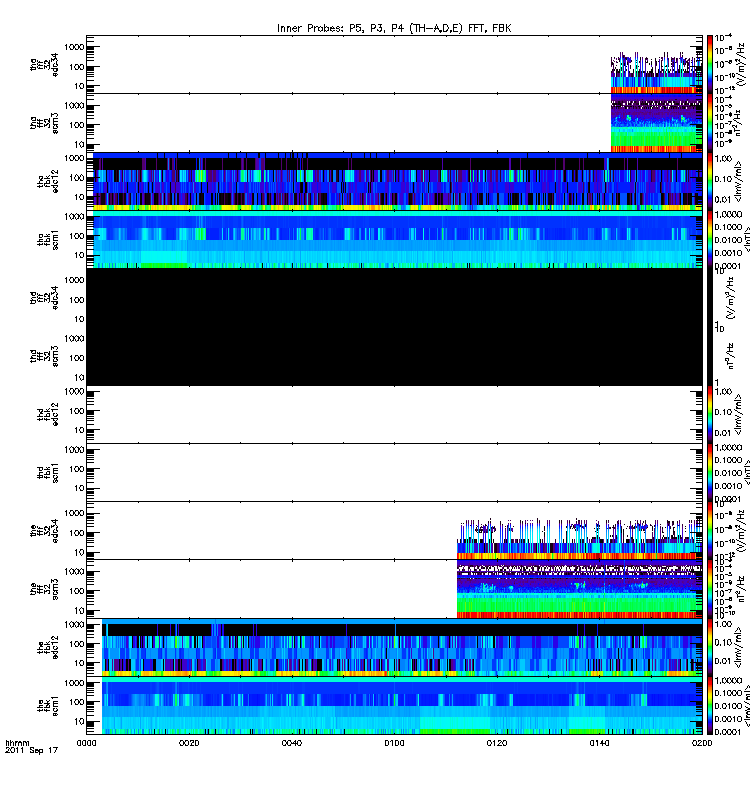Click the 0020 time axis label
The width and height of the screenshot is (750, 800).
click(189, 743)
